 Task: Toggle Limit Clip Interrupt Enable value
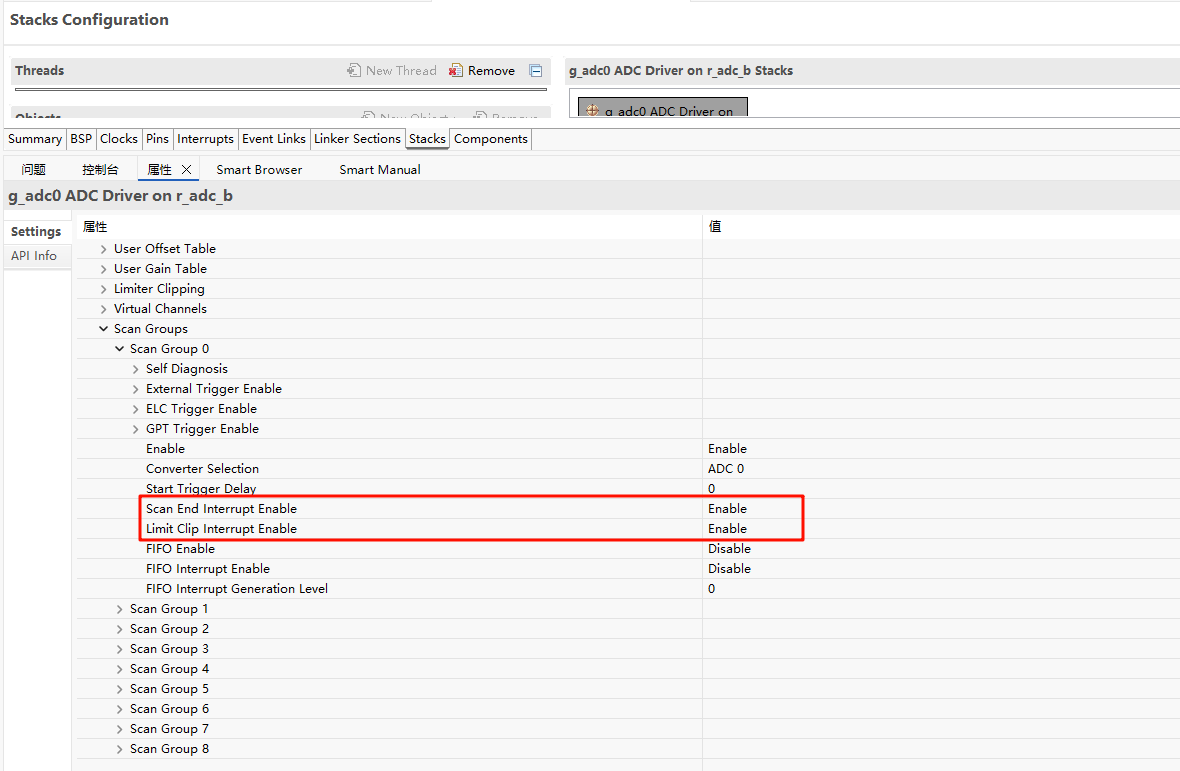tap(727, 529)
